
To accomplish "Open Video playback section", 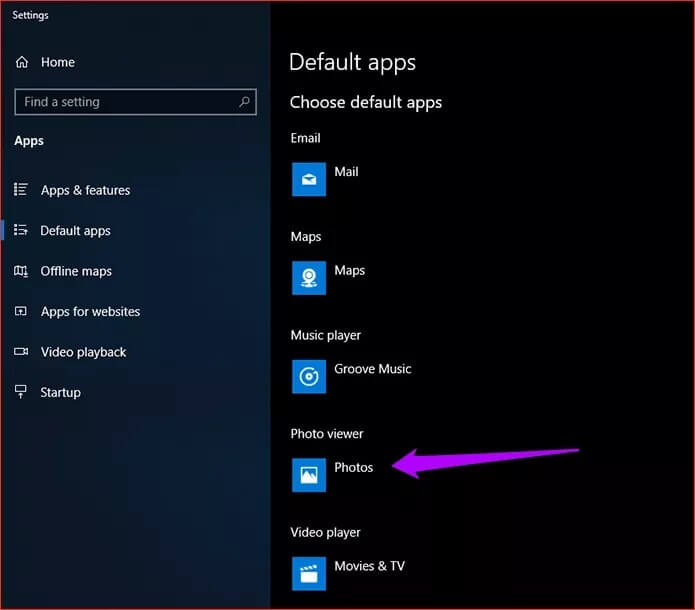I will (x=83, y=352).
